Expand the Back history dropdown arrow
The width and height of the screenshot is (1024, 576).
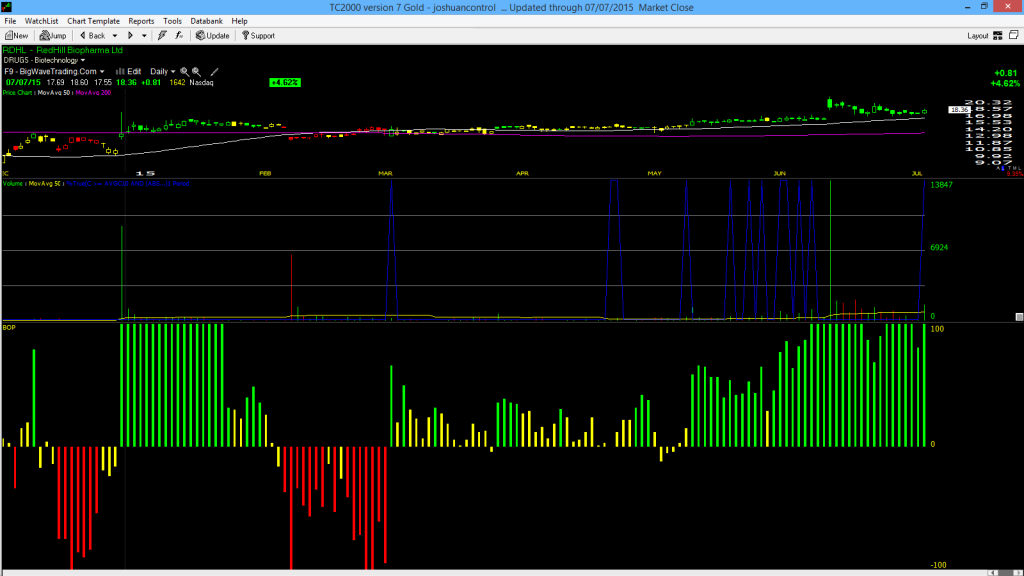(115, 36)
